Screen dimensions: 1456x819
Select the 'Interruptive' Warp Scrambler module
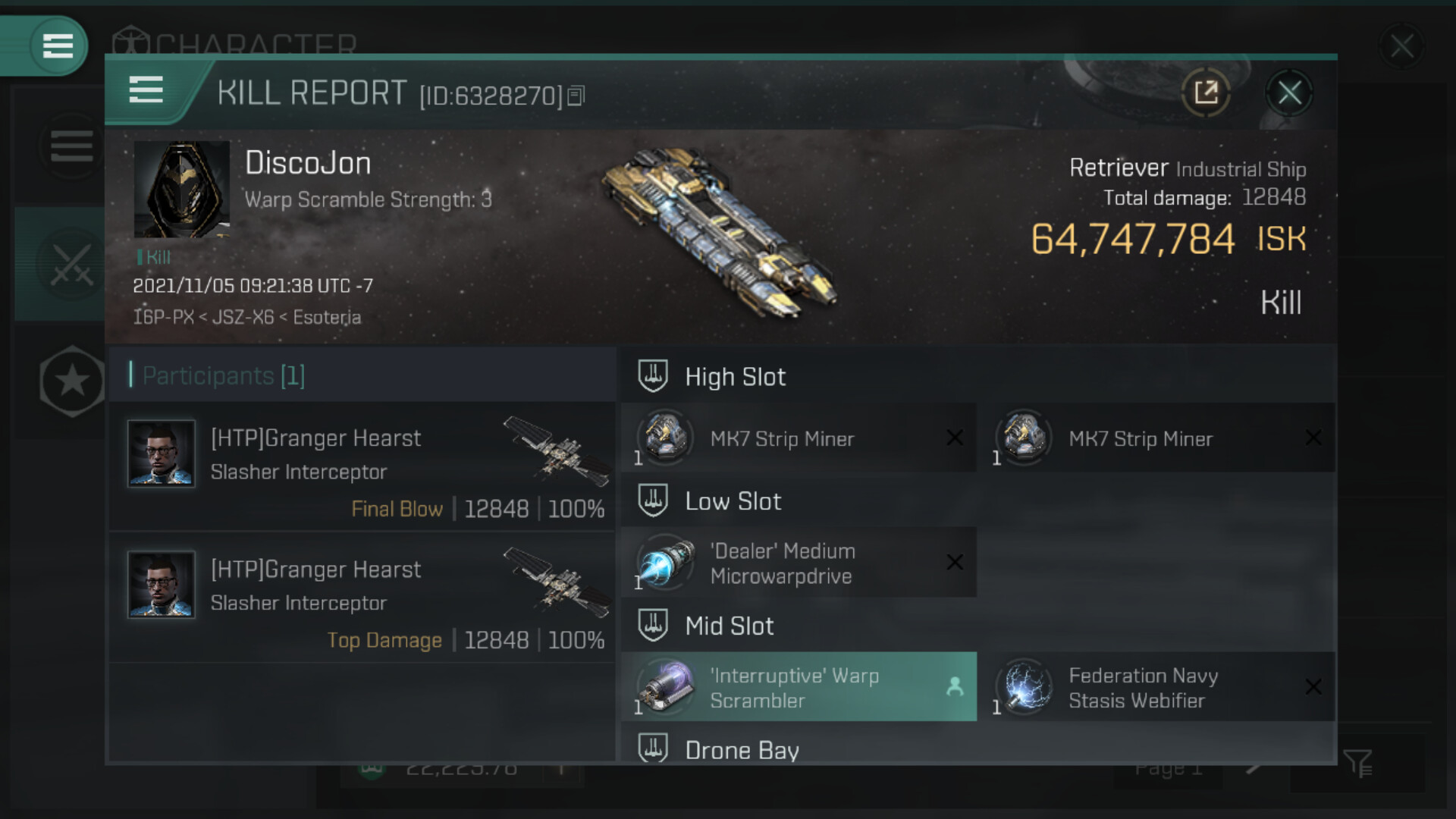799,687
